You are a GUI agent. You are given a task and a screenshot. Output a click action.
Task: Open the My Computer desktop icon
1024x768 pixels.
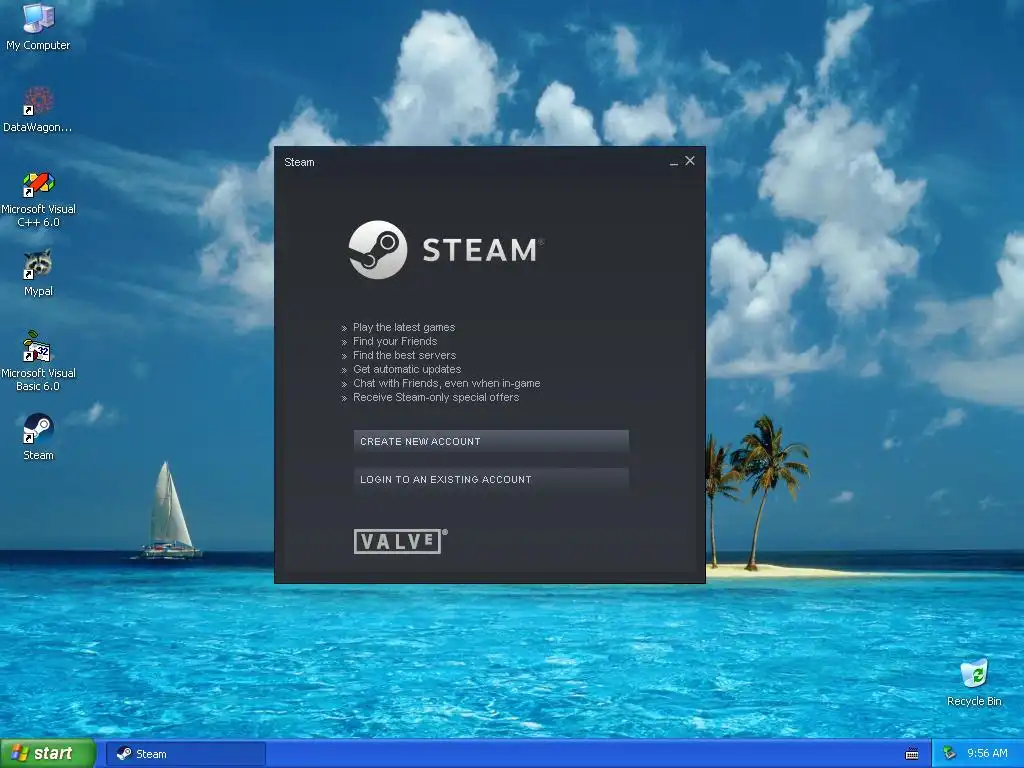38,26
